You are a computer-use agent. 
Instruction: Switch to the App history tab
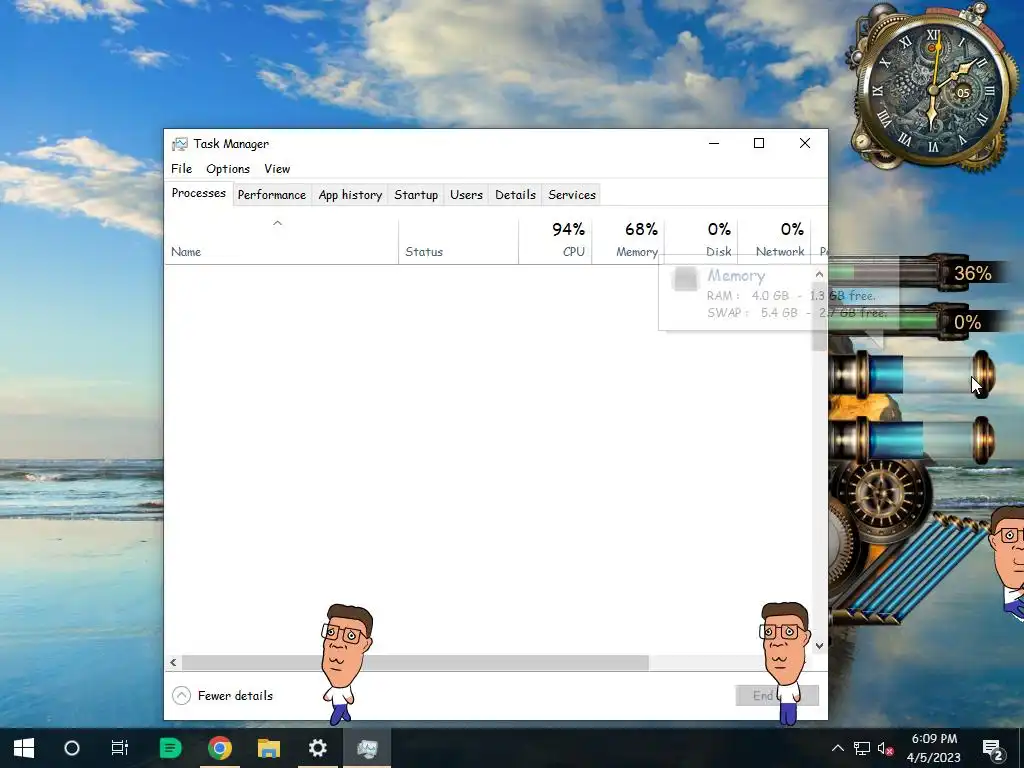pos(350,195)
